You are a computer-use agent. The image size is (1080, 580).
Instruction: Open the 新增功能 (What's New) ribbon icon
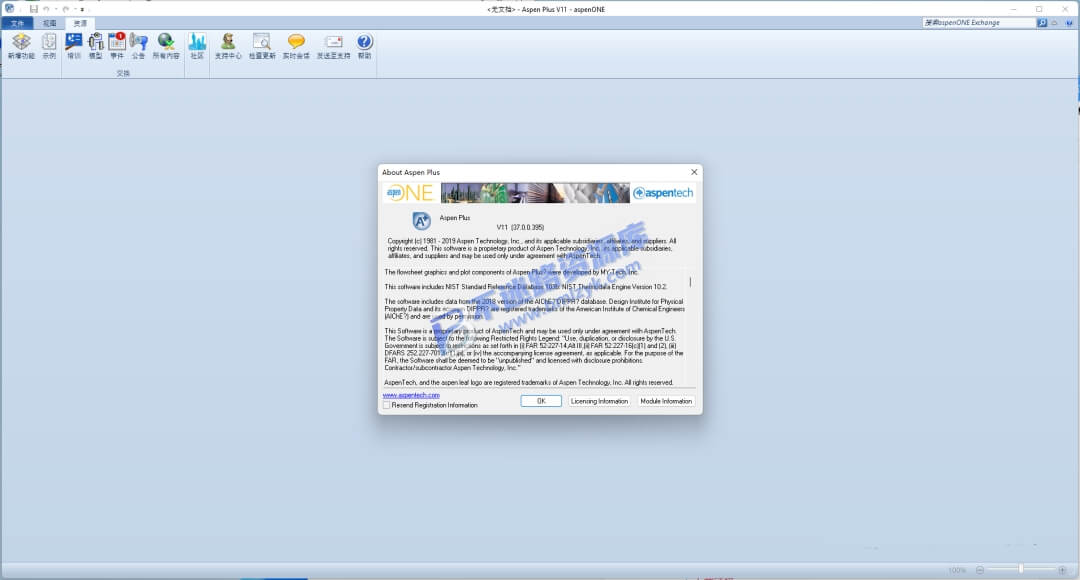(x=21, y=46)
